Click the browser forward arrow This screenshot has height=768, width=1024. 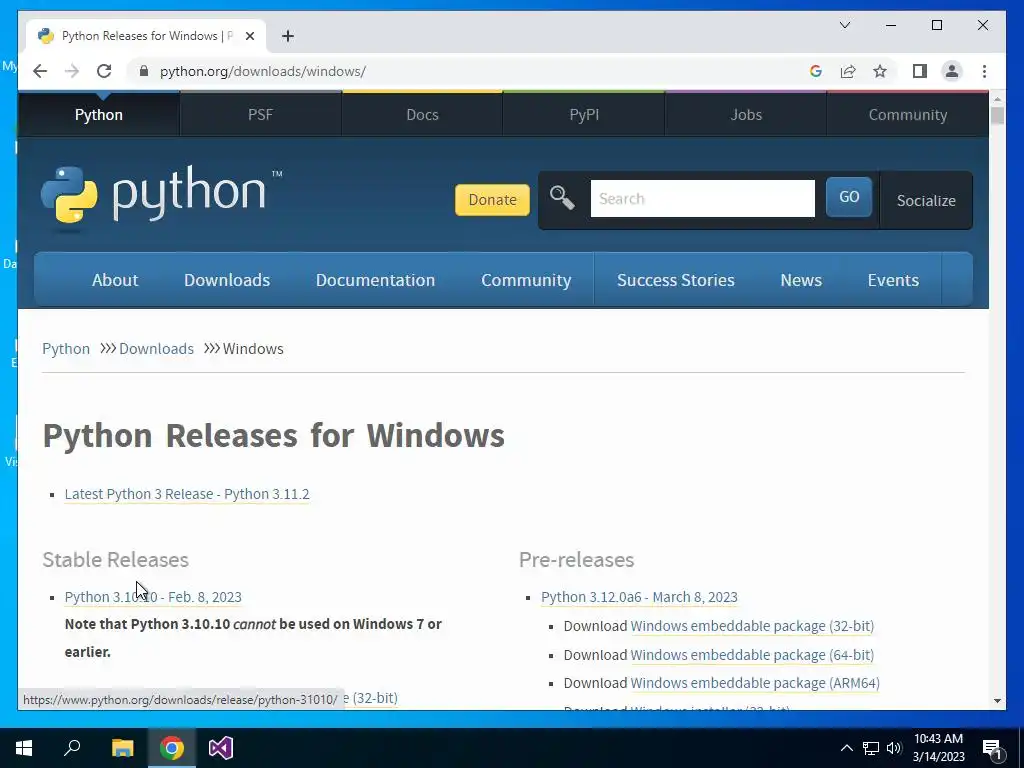pos(72,71)
